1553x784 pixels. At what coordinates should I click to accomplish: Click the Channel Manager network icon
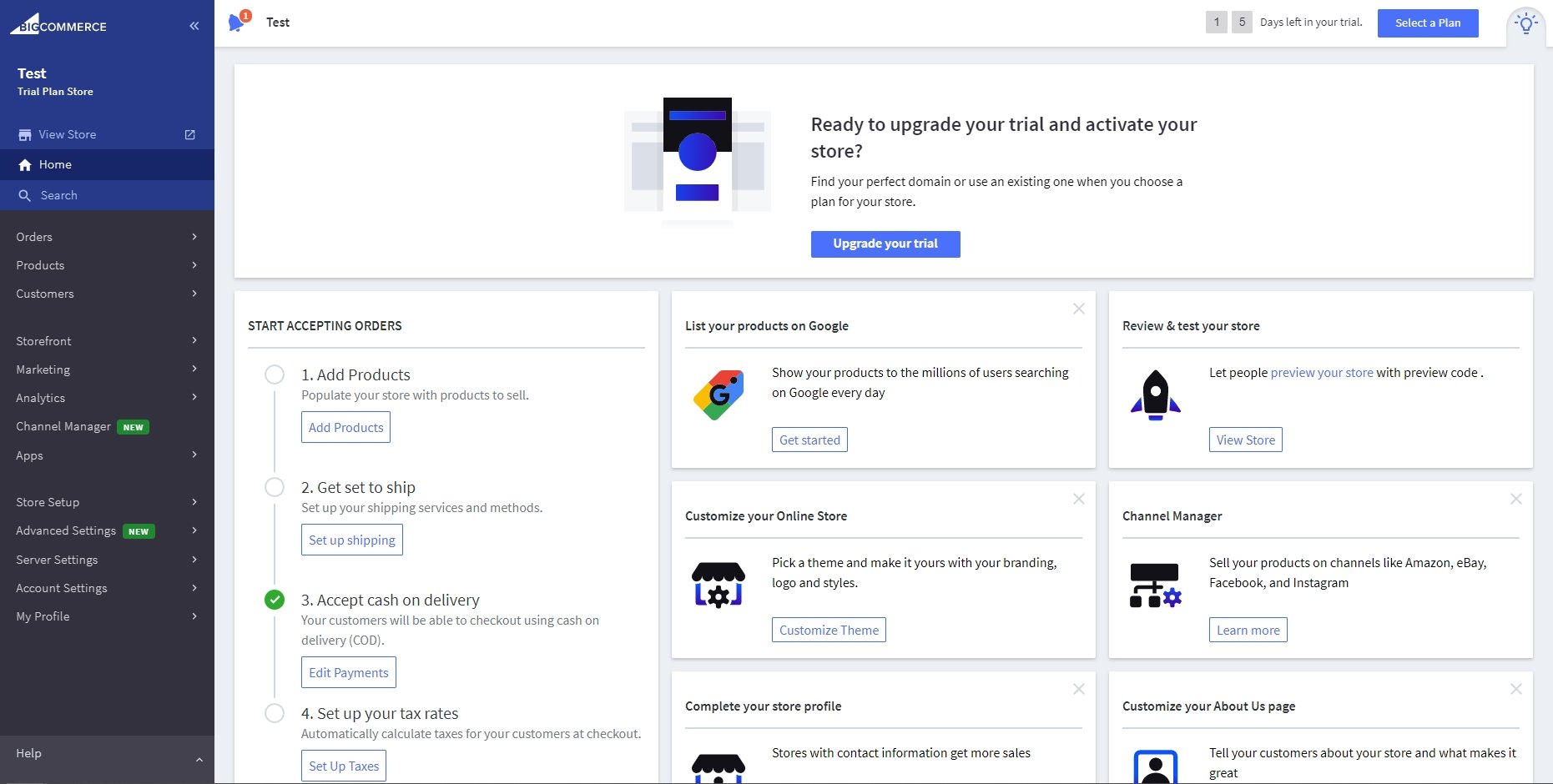(x=1156, y=585)
